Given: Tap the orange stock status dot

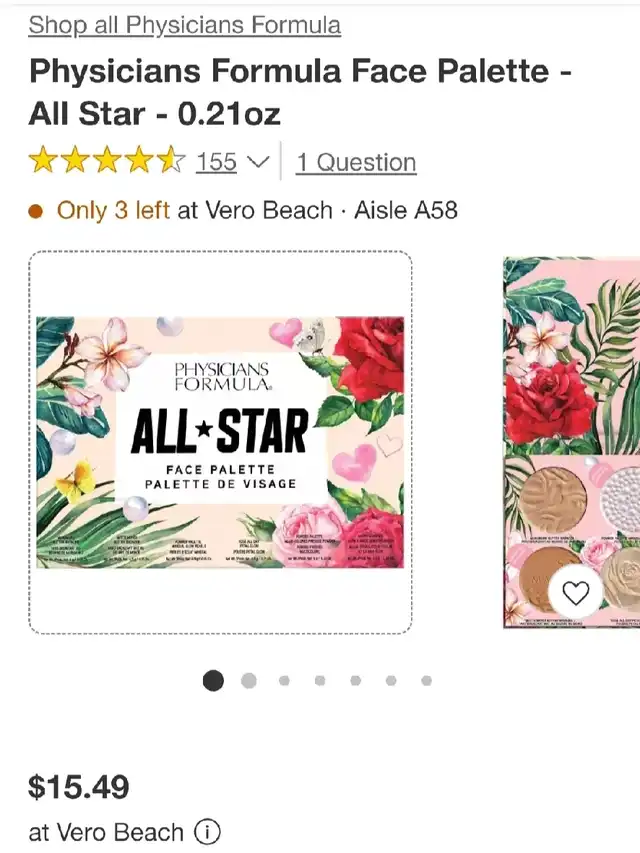Looking at the screenshot, I should pos(35,211).
